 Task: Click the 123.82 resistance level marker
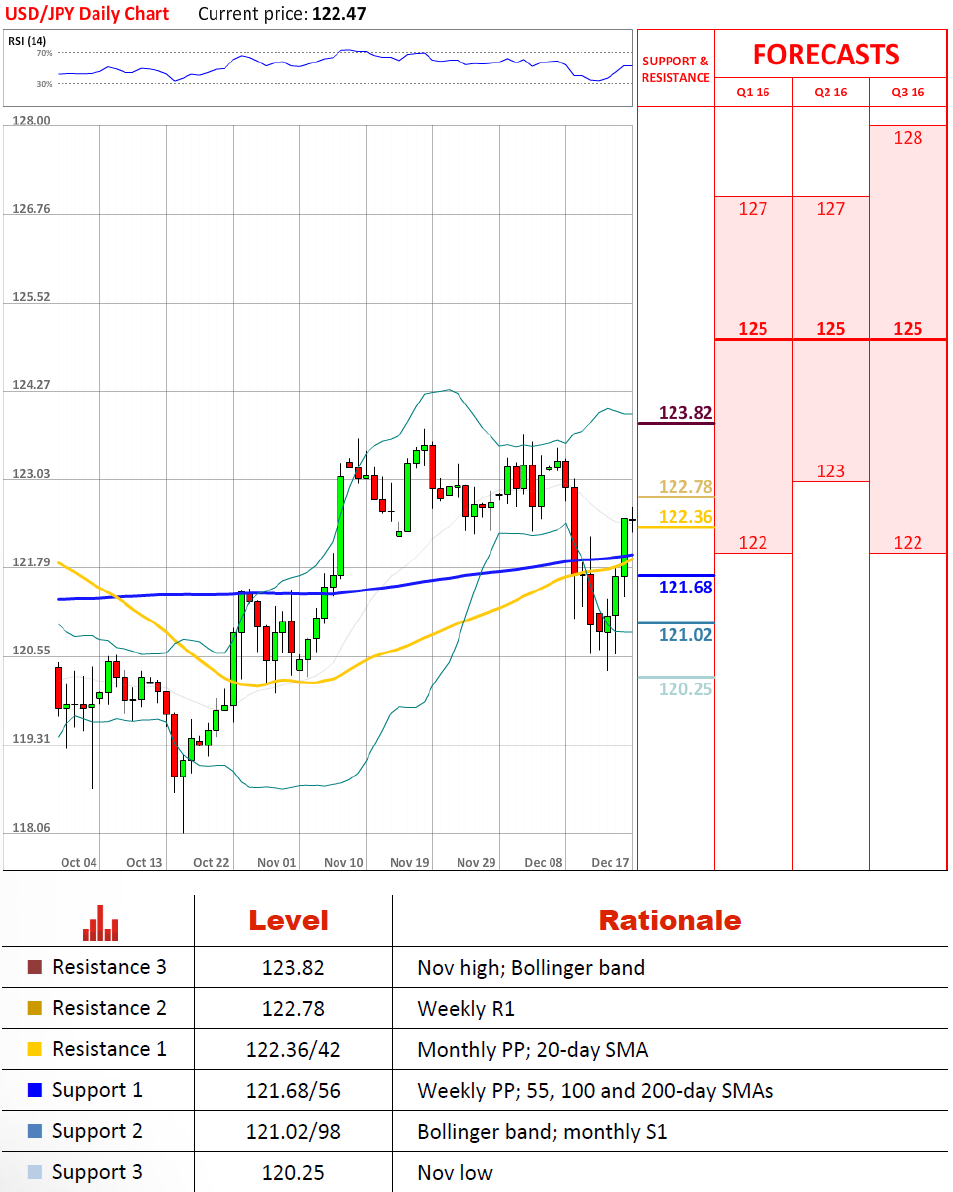coord(685,413)
